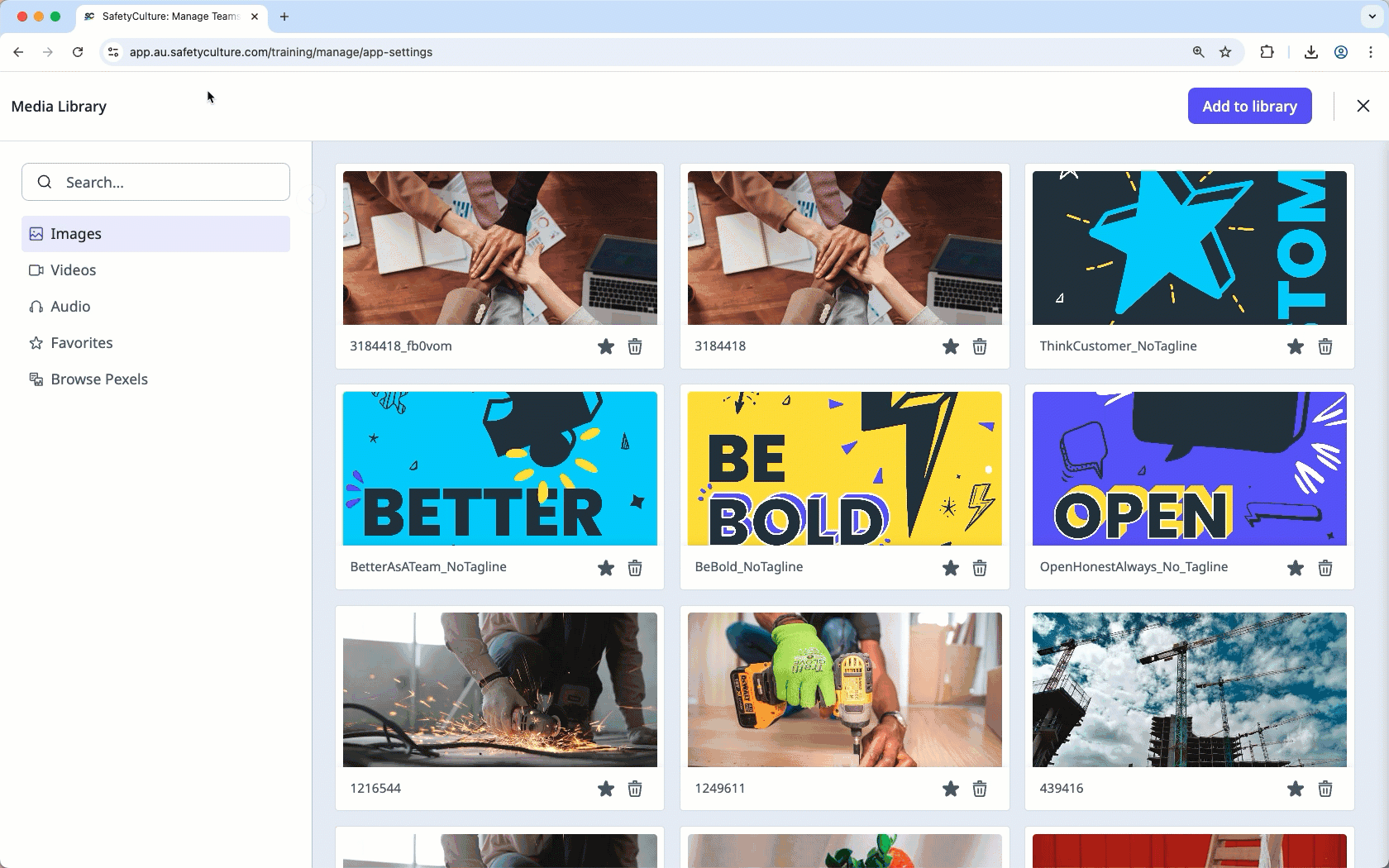
Task: Trash OpenHonestAlways_No_Tagline image
Action: pyautogui.click(x=1325, y=568)
